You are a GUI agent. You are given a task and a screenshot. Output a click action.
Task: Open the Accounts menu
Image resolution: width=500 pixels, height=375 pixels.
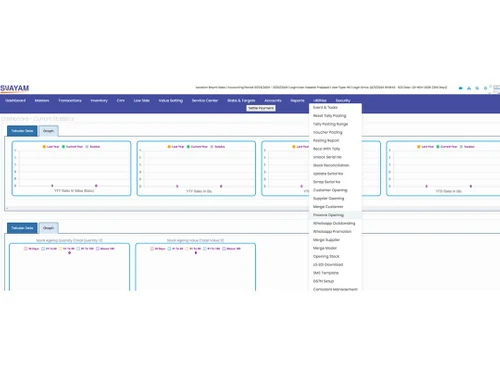coord(273,100)
